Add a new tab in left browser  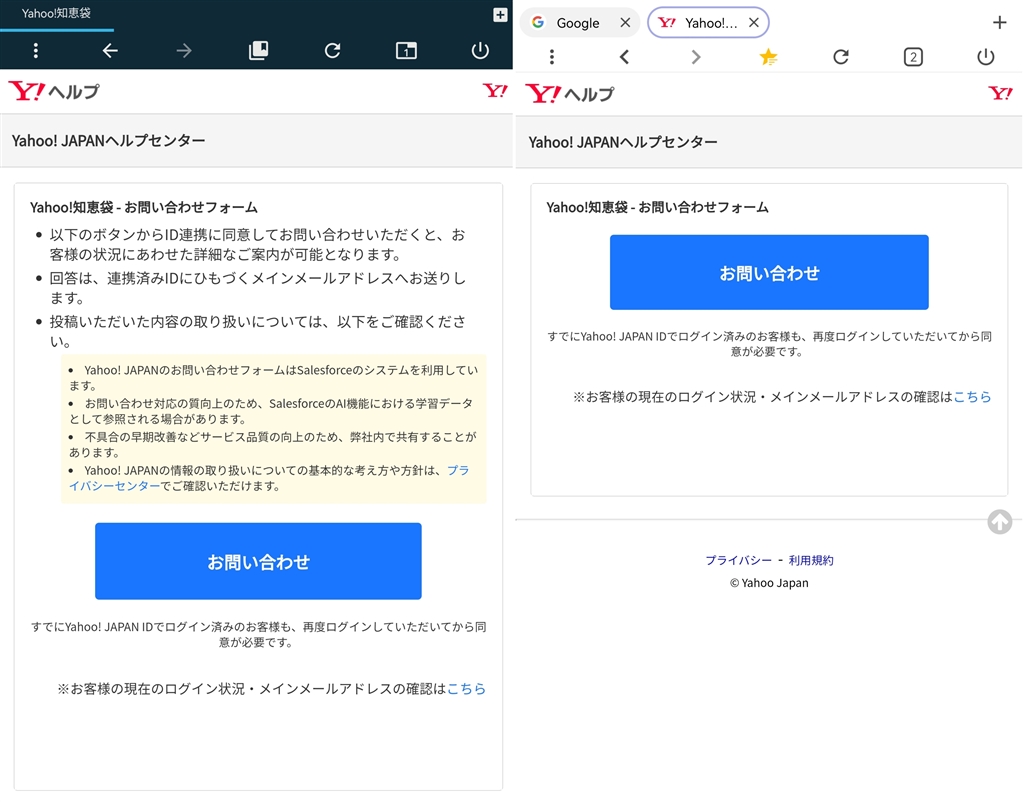pos(500,15)
